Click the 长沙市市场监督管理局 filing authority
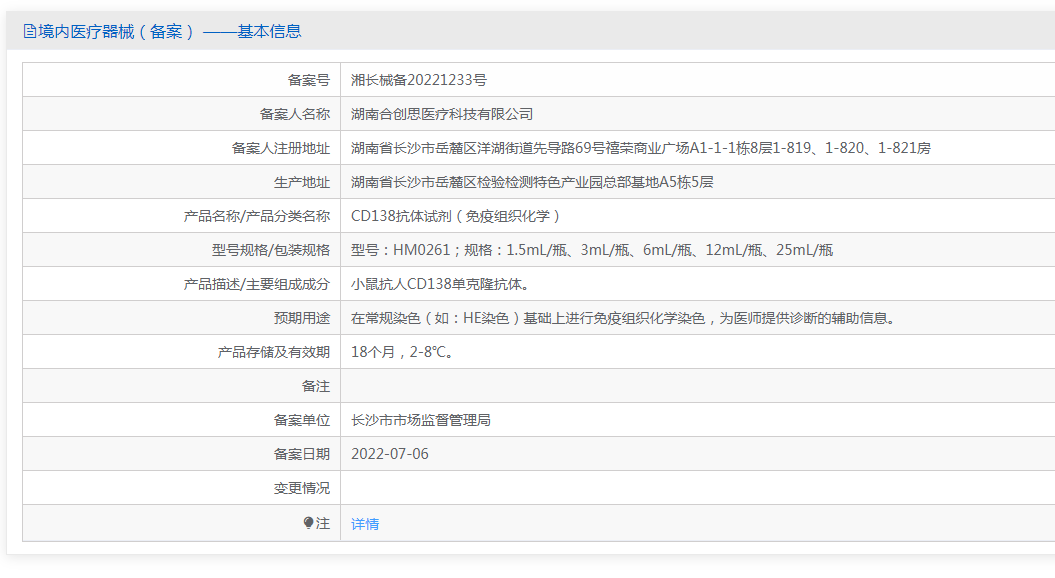The width and height of the screenshot is (1055, 578). click(x=421, y=420)
